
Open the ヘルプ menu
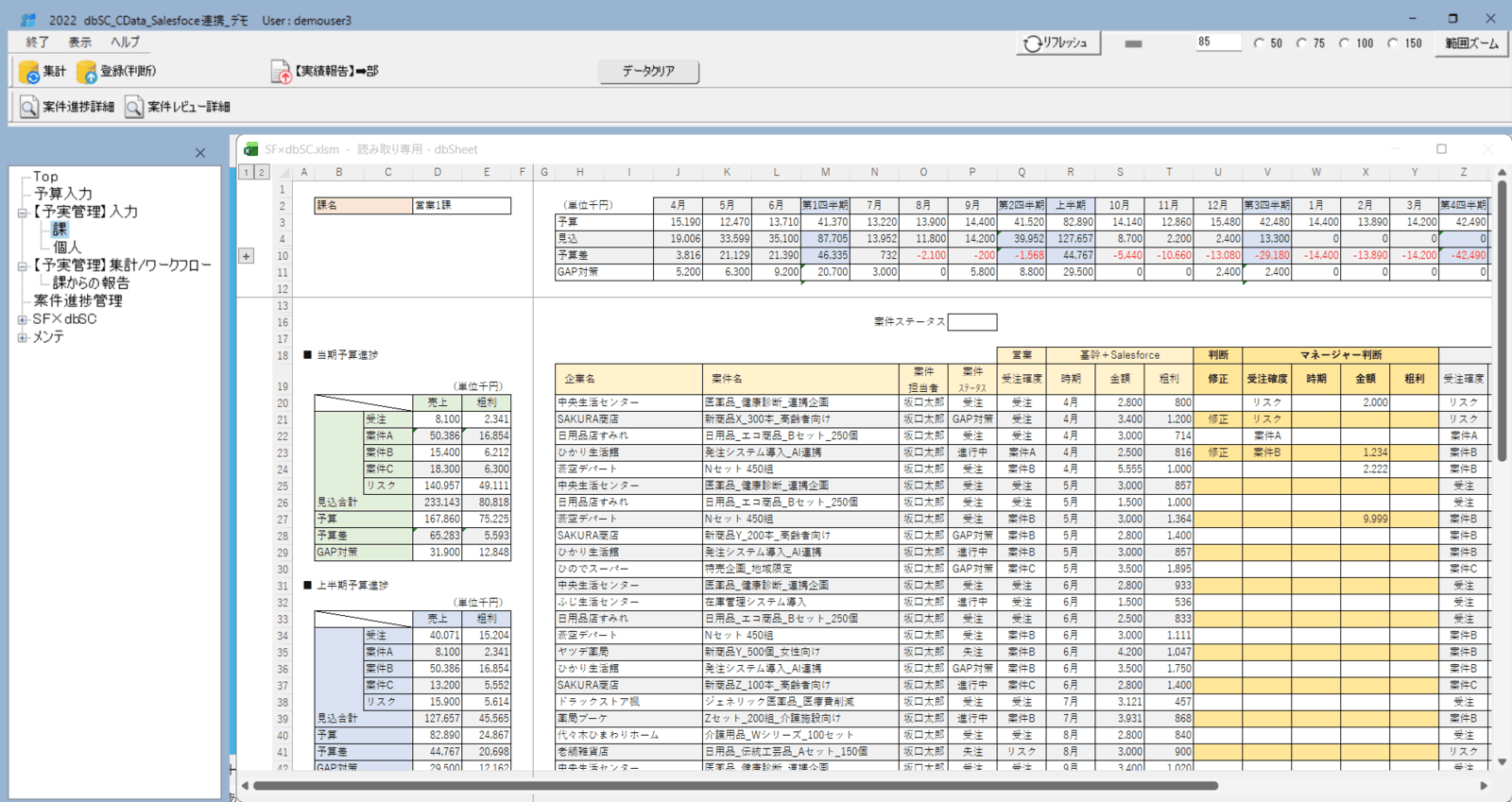click(125, 43)
